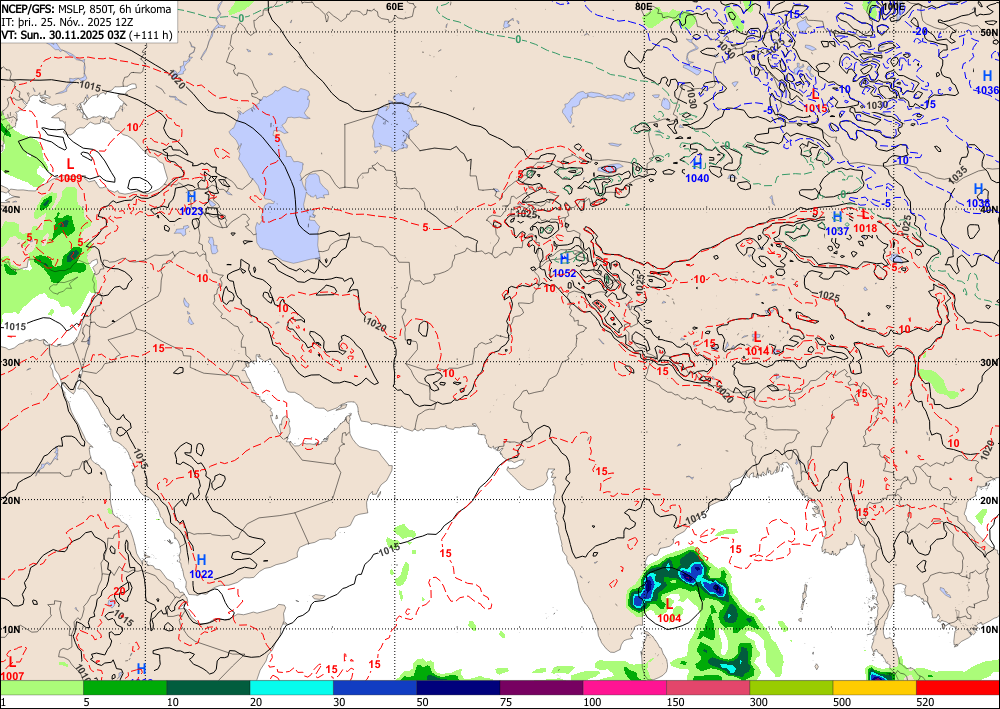Select the cyan 20–30 mm legend swatch

pos(291,687)
